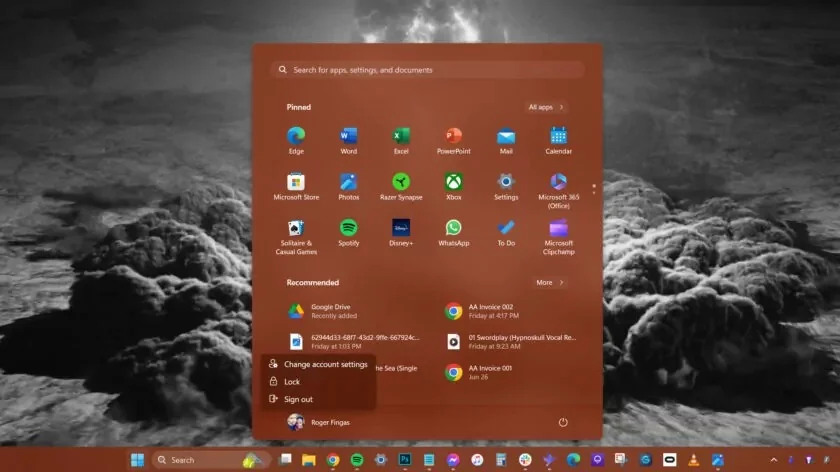Click the Start menu search field
Viewport: 840px width, 472px height.
(x=427, y=70)
